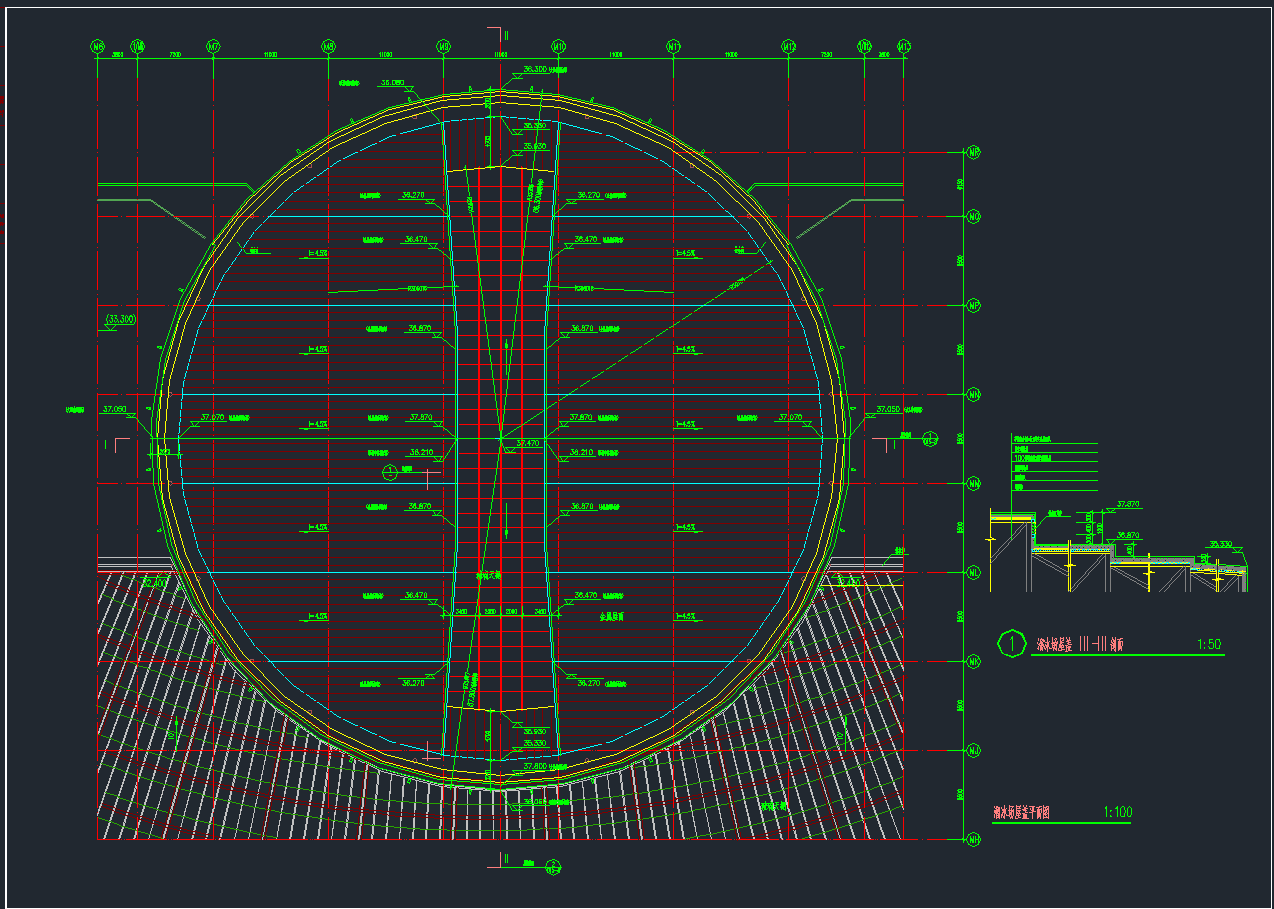1274x909 pixels.
Task: Select the (33.300) elevation text
Action: (x=120, y=319)
